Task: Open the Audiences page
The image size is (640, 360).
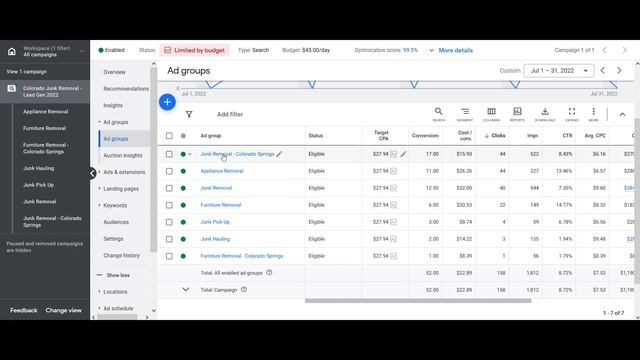Action: [116, 222]
